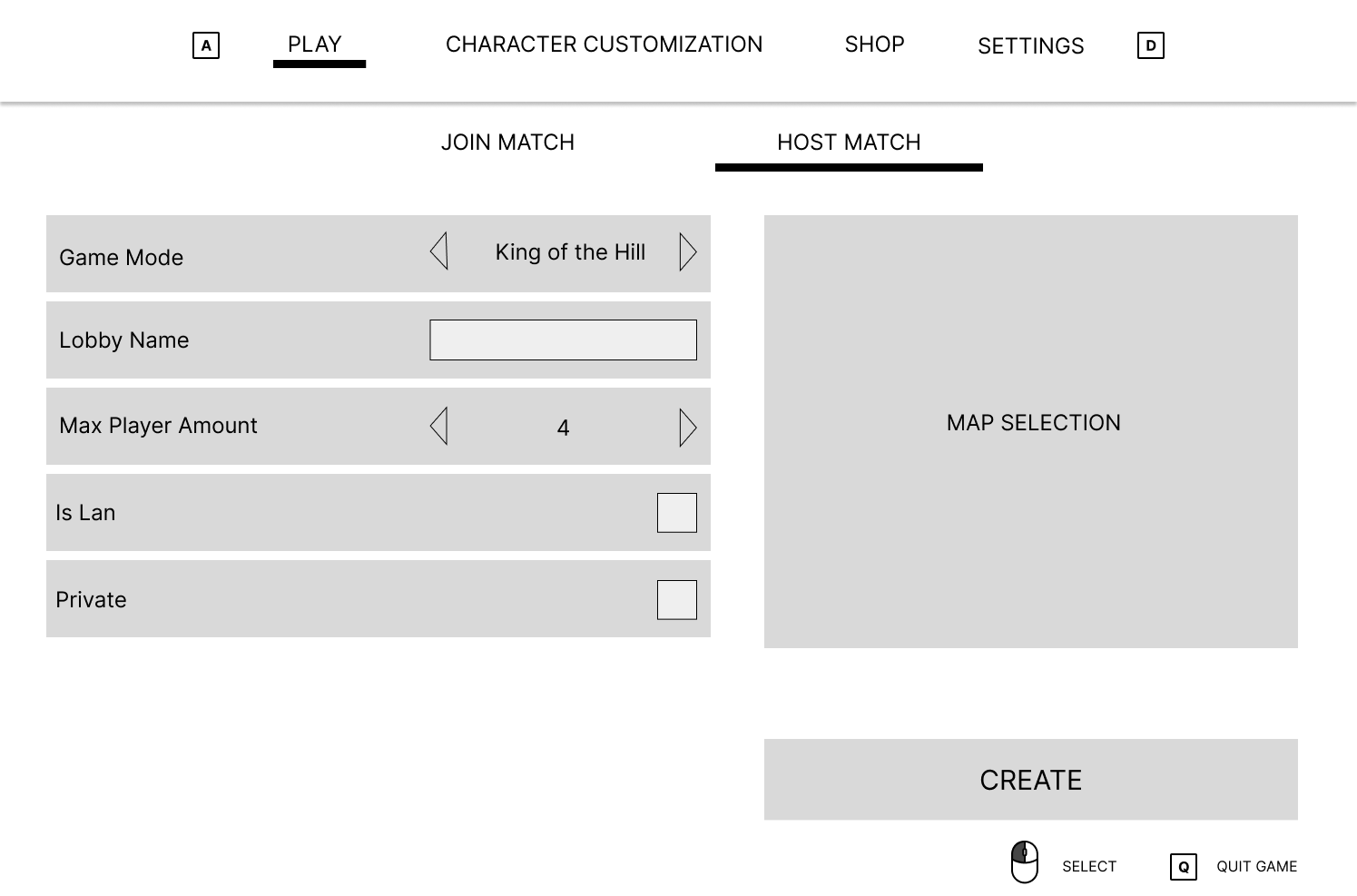Increase Max Player Amount with right arrow
The image size is (1357, 896).
click(x=688, y=428)
